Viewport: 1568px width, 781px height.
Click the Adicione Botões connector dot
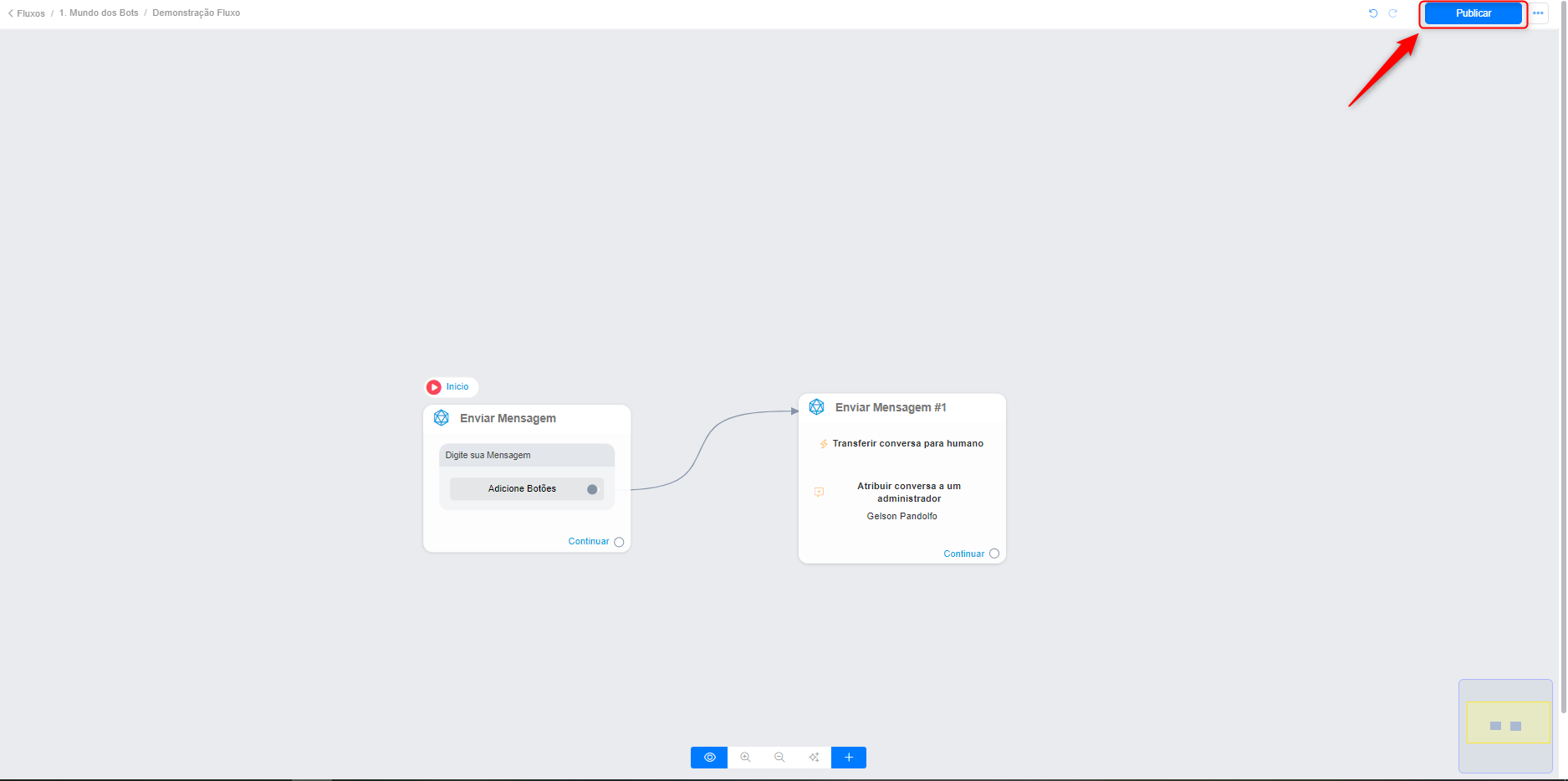tap(592, 489)
